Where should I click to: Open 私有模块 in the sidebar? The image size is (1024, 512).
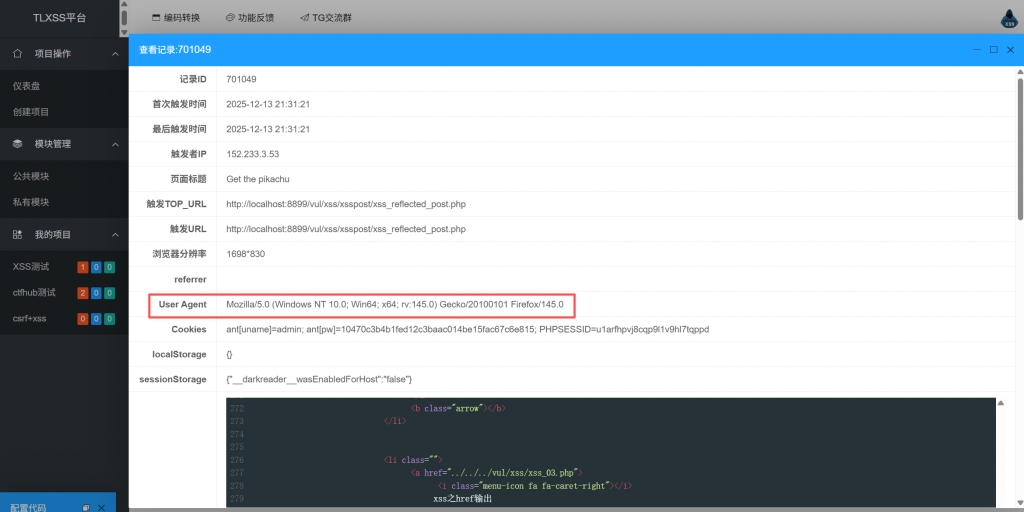pos(31,202)
